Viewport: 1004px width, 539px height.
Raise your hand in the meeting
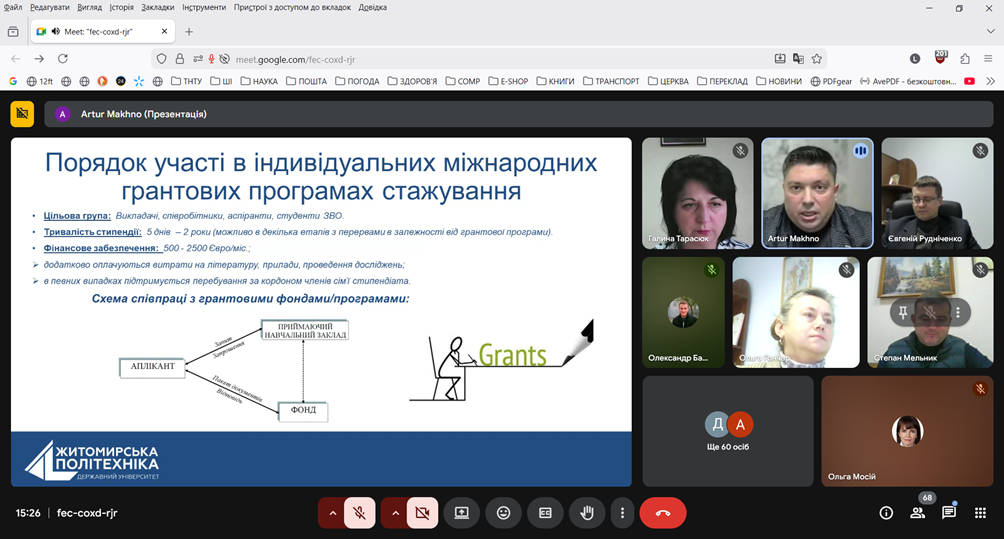(x=587, y=513)
